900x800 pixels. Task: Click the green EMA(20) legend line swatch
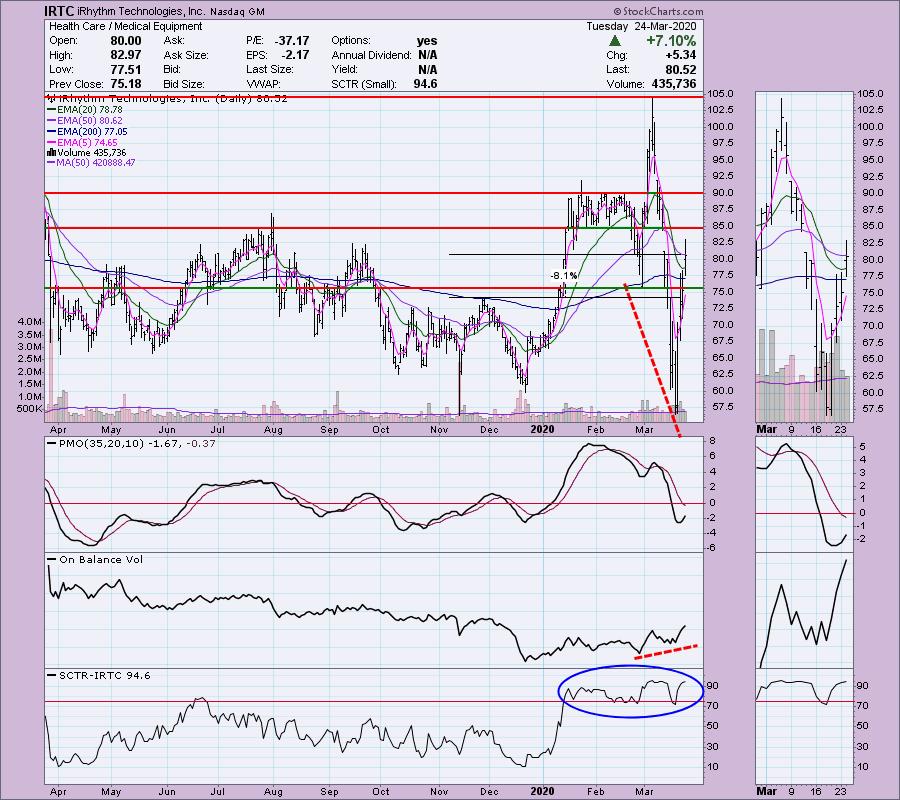pos(51,110)
